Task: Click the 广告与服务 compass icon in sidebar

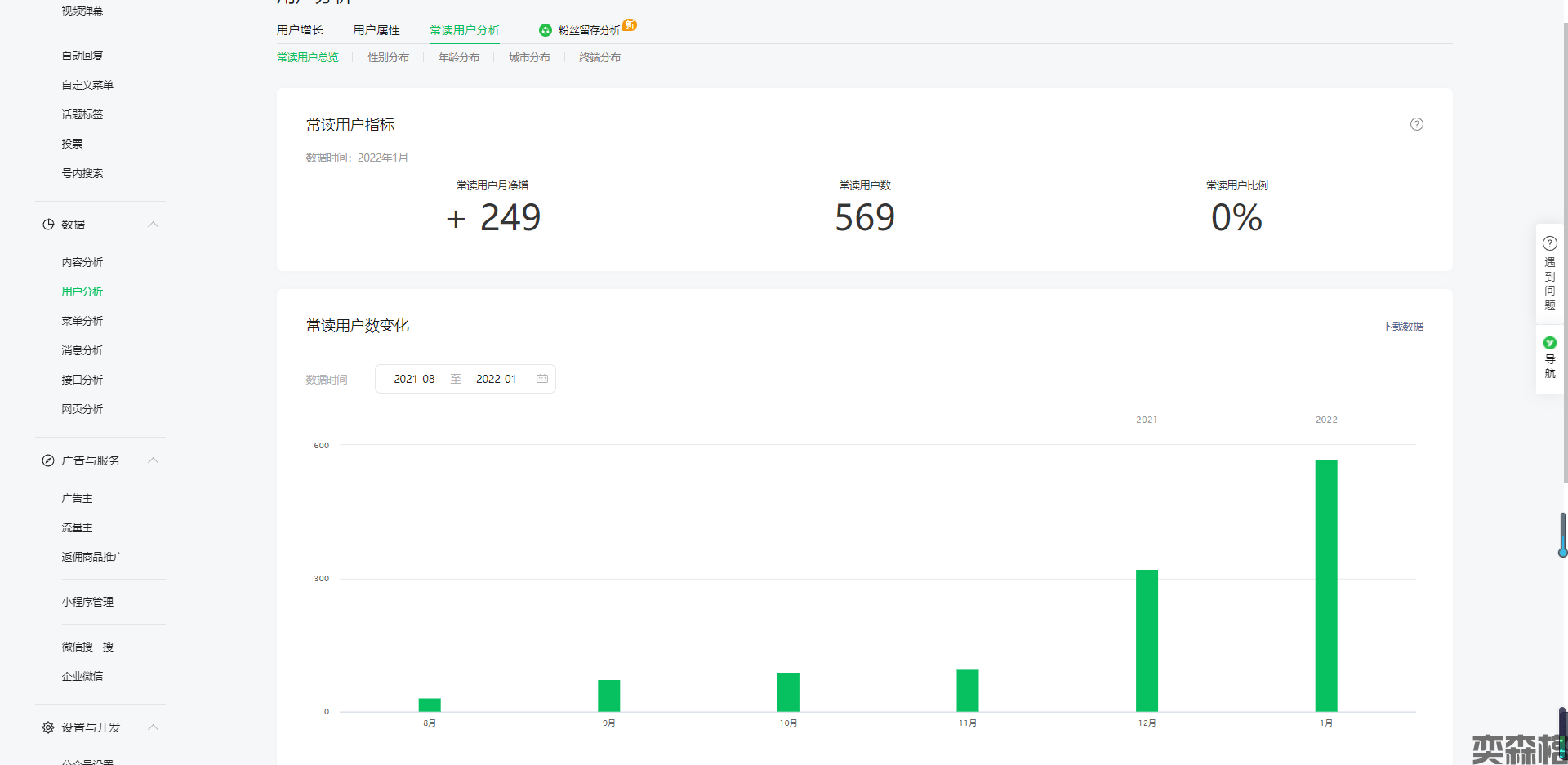Action: 48,460
